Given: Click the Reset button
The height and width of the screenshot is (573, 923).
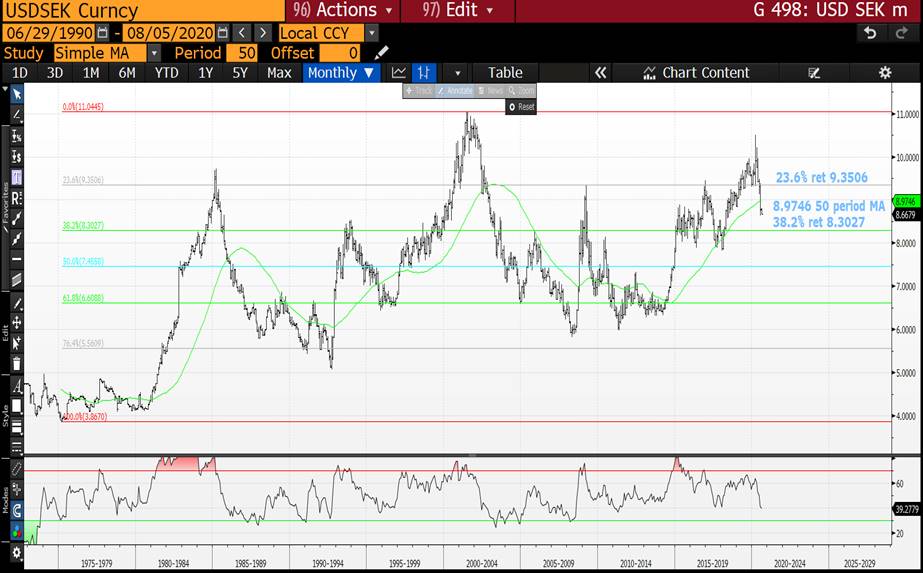Looking at the screenshot, I should coord(521,107).
